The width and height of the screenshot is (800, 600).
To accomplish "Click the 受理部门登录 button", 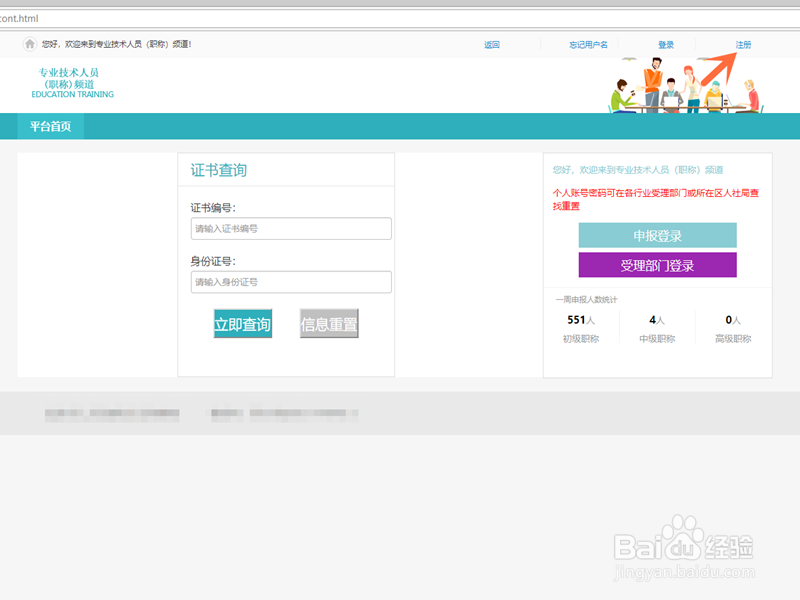I will [657, 265].
